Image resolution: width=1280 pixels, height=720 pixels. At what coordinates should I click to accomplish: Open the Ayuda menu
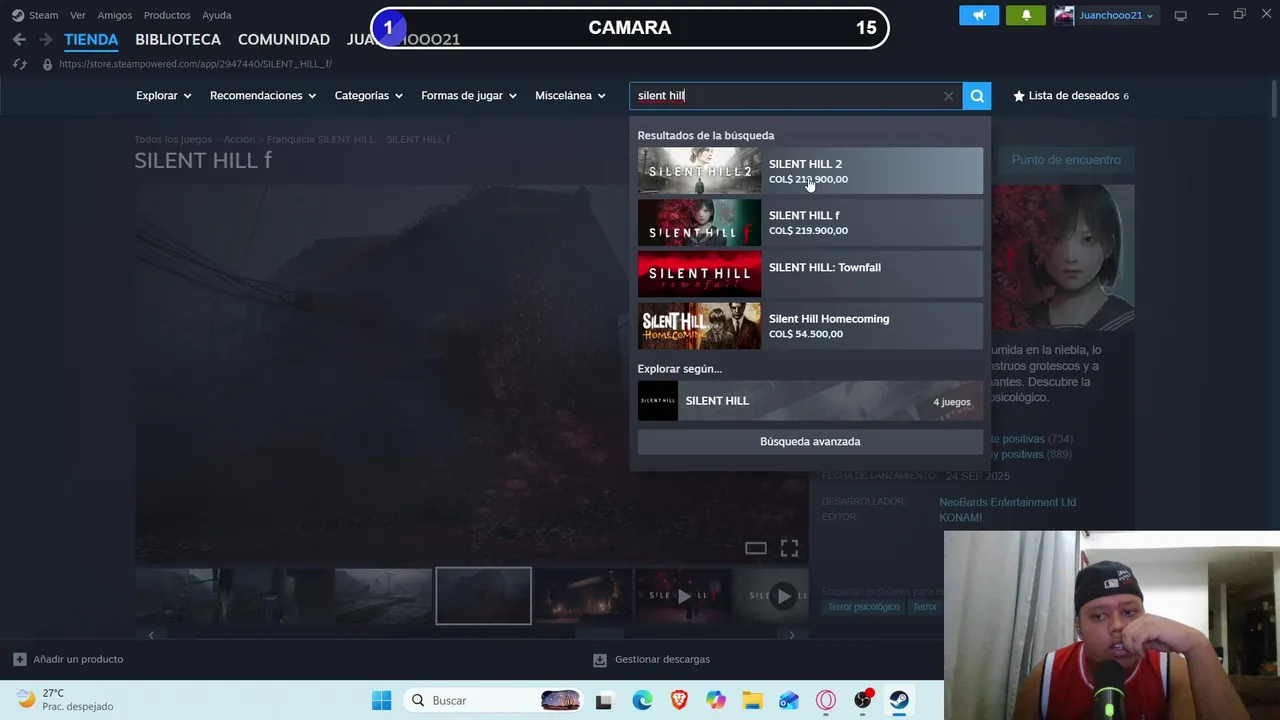pos(217,15)
